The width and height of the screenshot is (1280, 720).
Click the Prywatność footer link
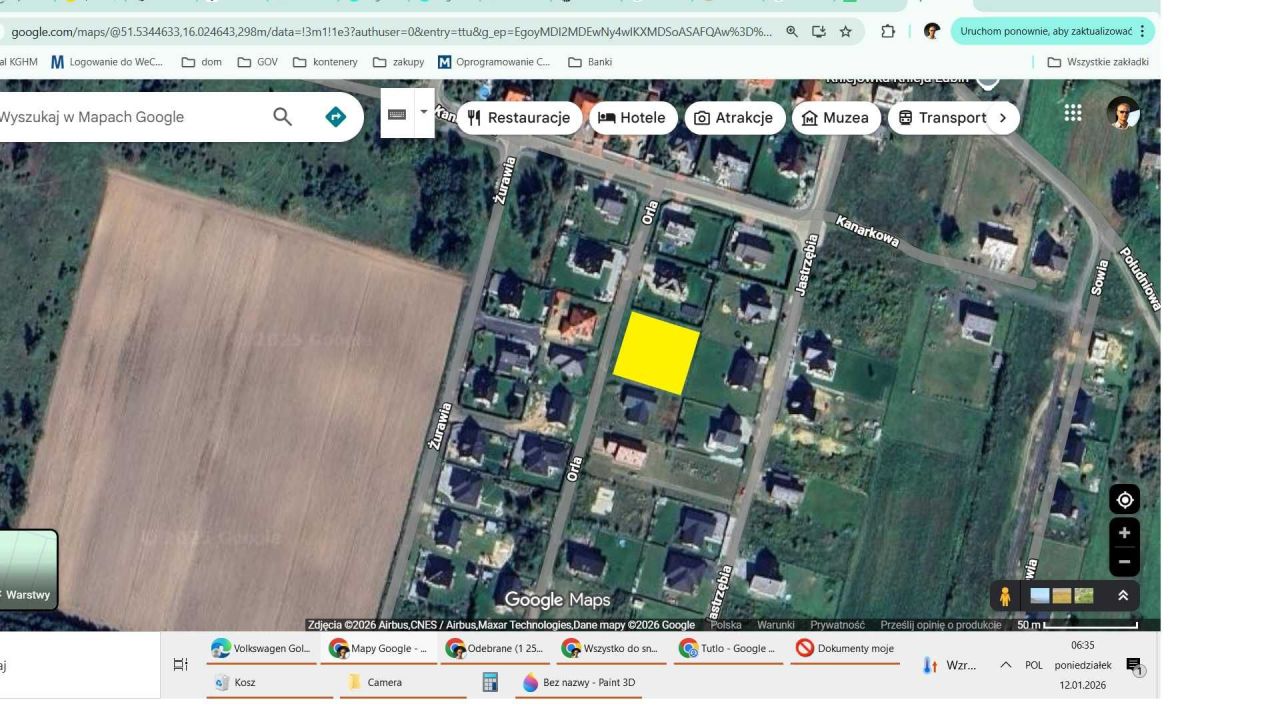(837, 625)
